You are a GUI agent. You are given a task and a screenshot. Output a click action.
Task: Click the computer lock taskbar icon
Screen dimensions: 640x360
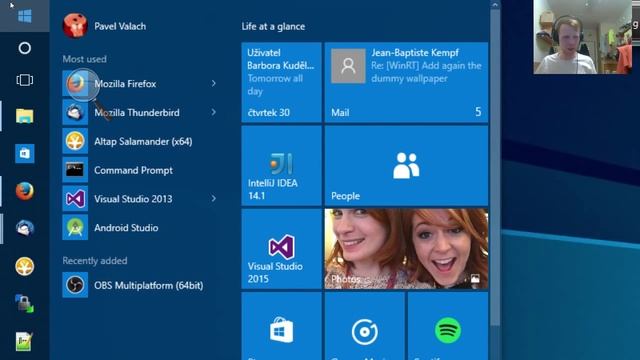tap(24, 304)
